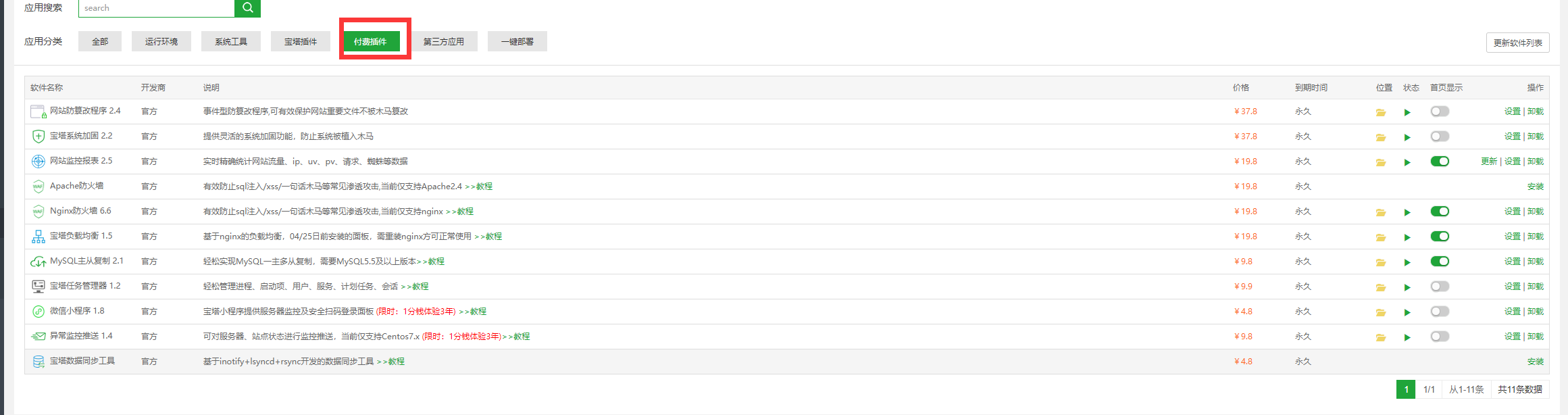Screen dimensions: 1568x415
Task: Open folder location for 网站防篡改程序
Action: point(1381,112)
